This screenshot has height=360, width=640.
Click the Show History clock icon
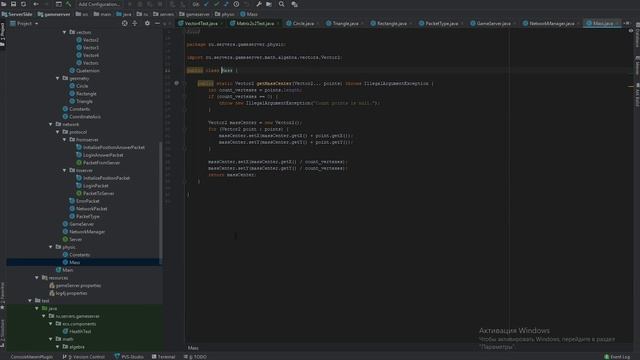coord(236,4)
